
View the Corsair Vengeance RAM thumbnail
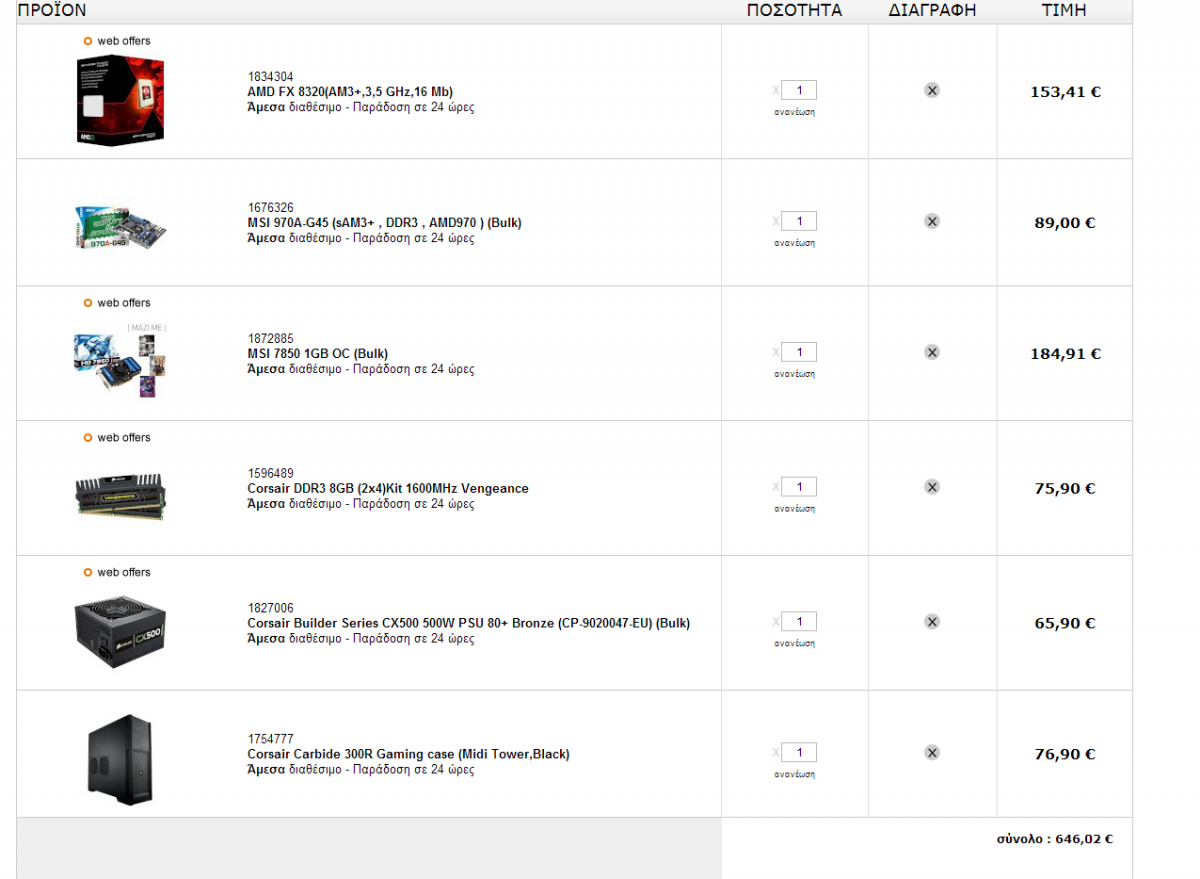coord(120,495)
